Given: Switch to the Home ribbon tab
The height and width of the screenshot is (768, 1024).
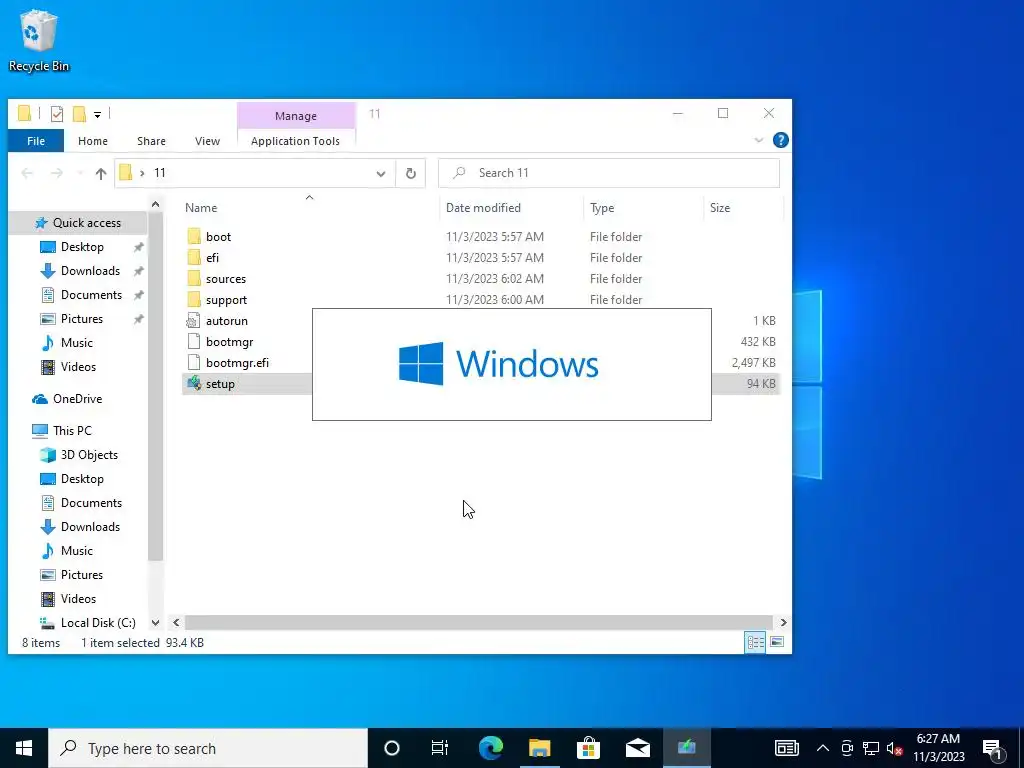Looking at the screenshot, I should [x=93, y=141].
